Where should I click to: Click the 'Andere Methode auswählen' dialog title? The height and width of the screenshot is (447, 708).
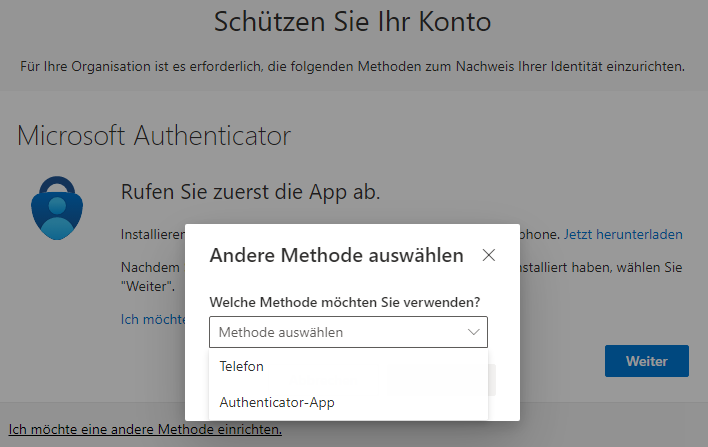pyautogui.click(x=336, y=255)
